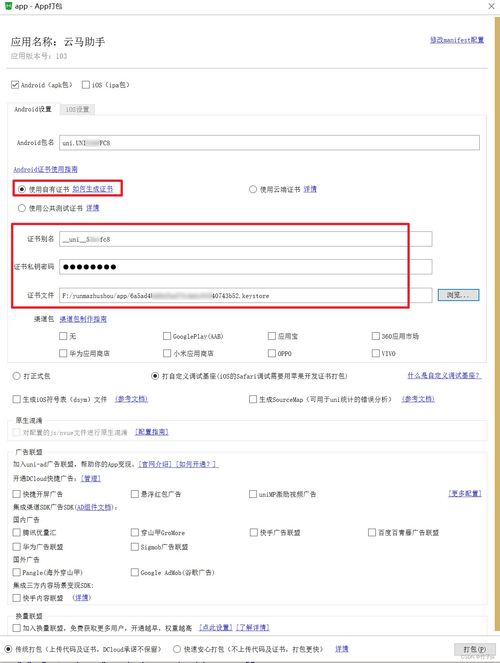Screen dimensions: 500x663
Task: Open the 修改manifest配置 link
Action: 457,40
